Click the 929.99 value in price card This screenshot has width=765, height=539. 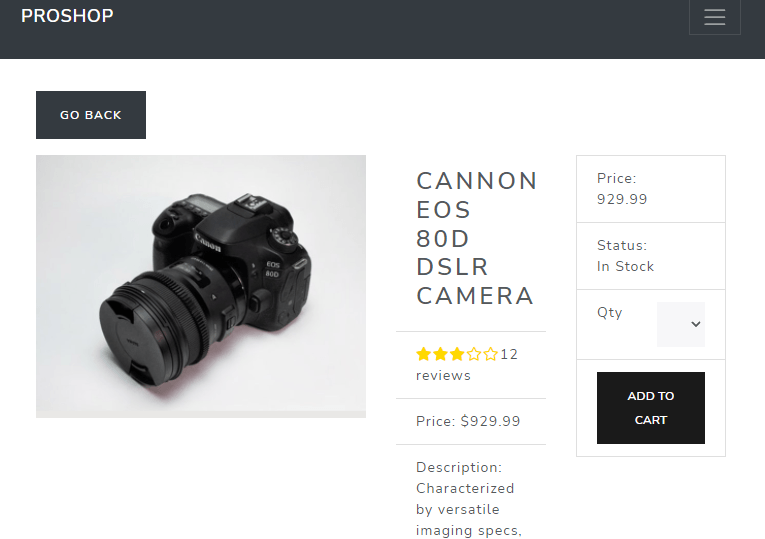[x=622, y=199]
